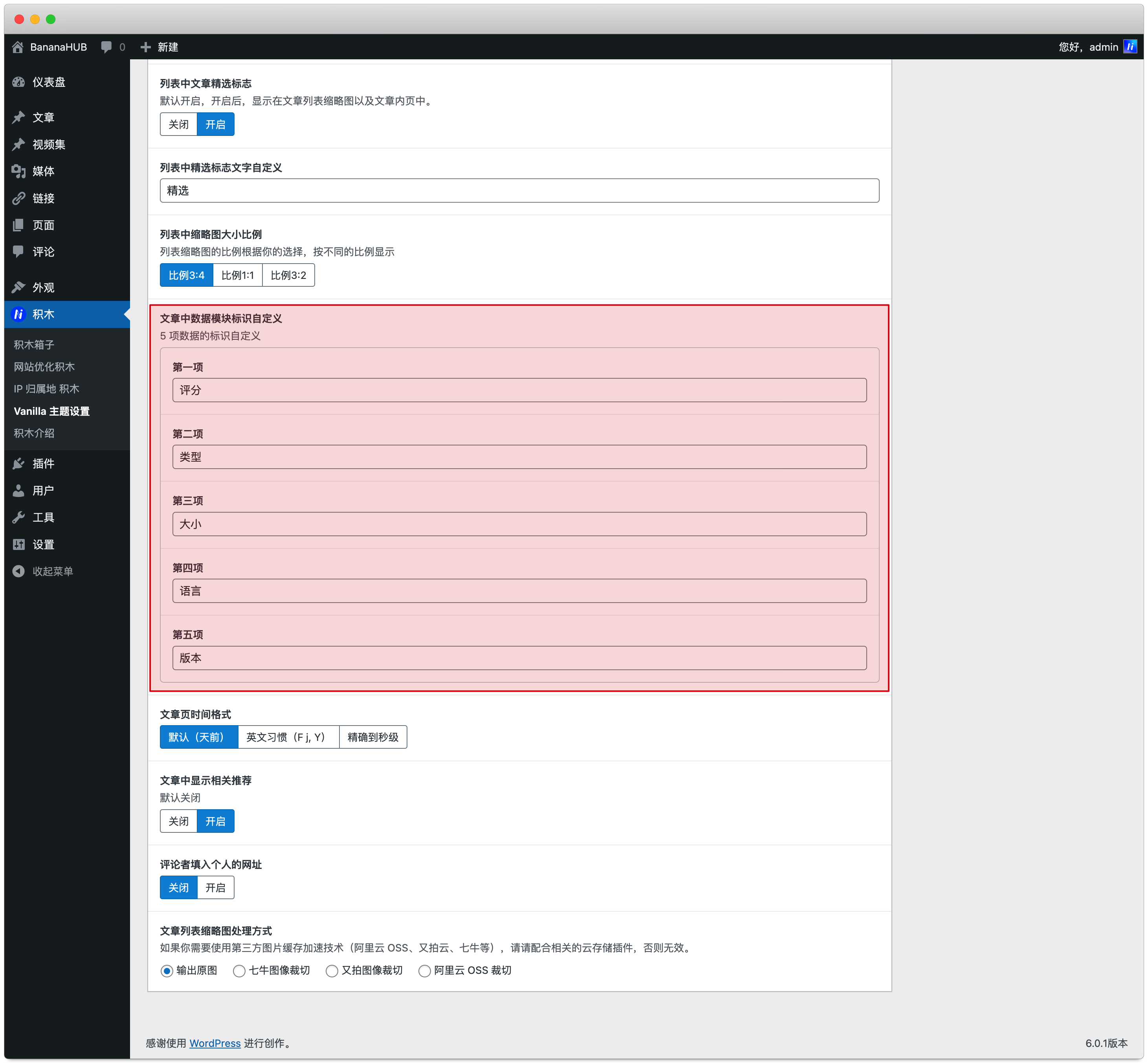Click the BananaHUB site name link
Image resolution: width=1148 pixels, height=1063 pixels.
59,47
